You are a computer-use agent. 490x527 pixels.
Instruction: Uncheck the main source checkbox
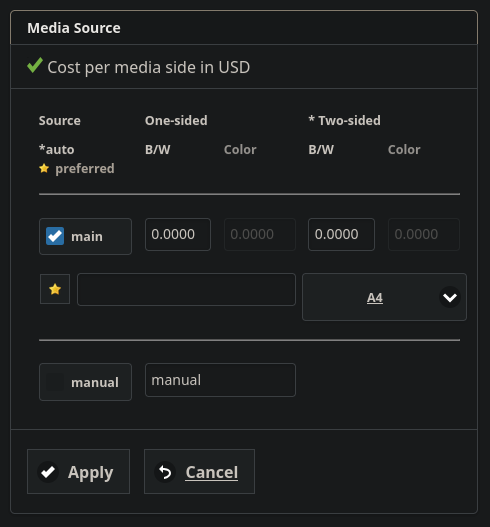(55, 236)
